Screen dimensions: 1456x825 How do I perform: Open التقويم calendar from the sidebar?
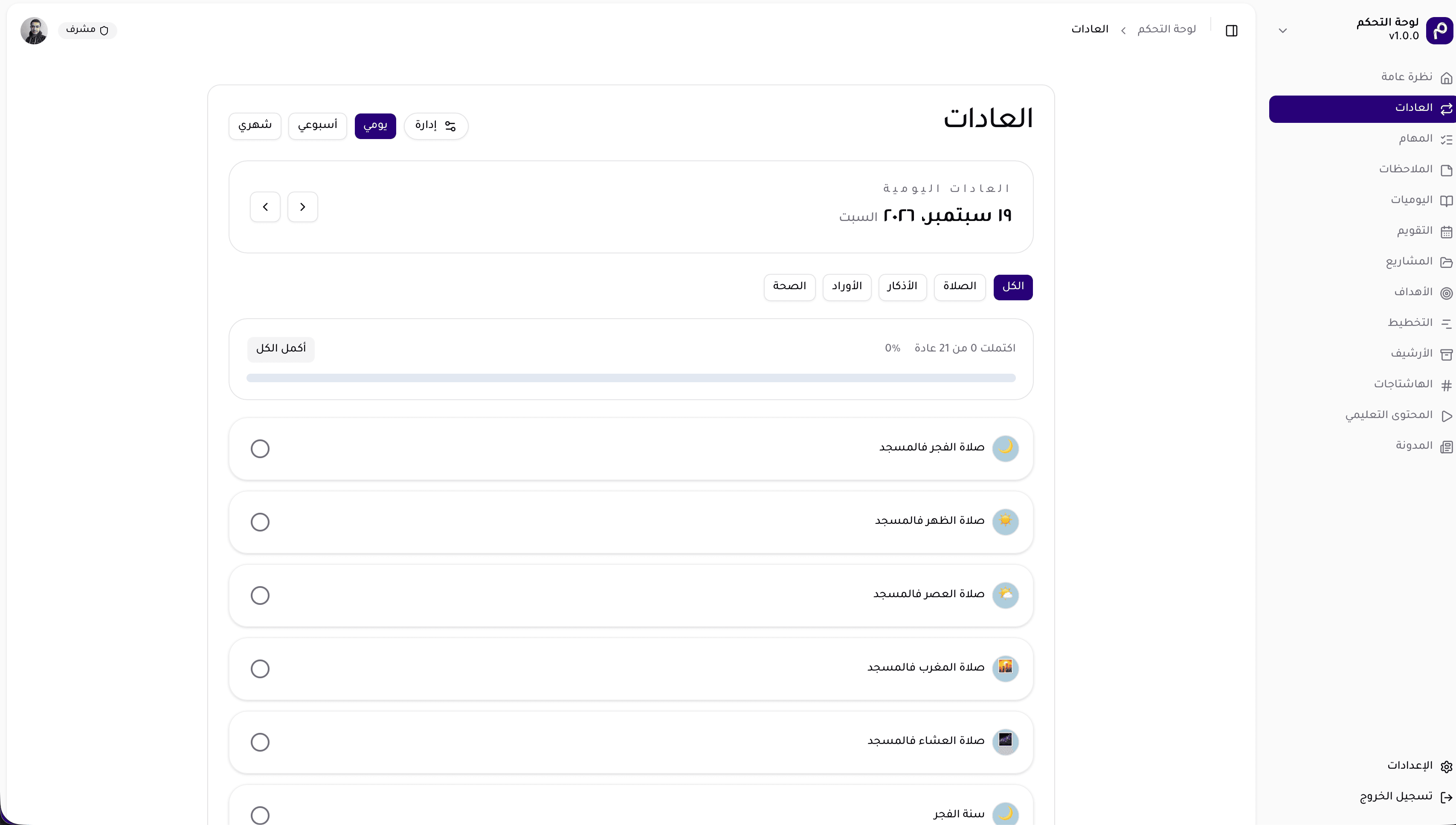coord(1362,231)
